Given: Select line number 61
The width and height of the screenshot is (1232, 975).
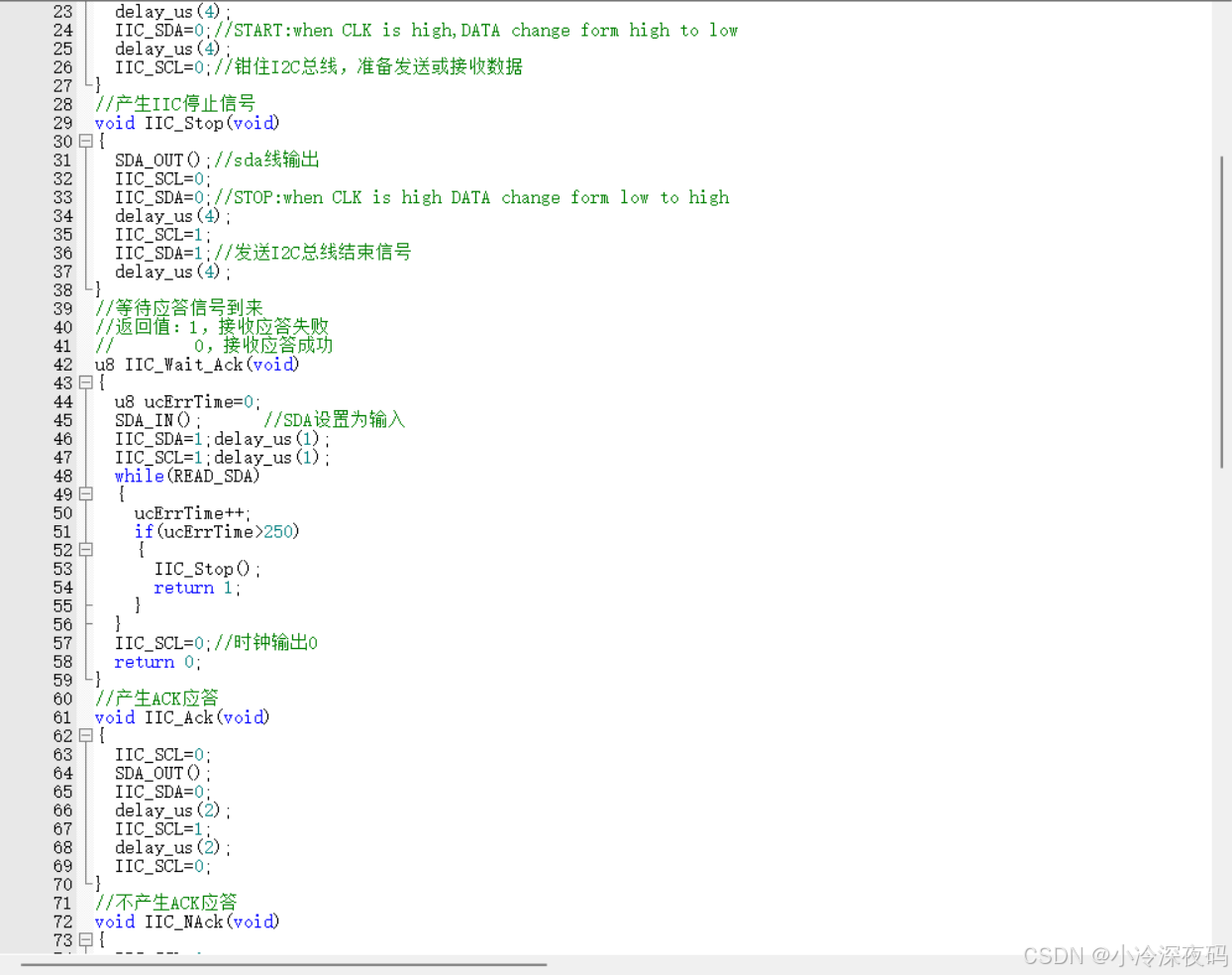Looking at the screenshot, I should (x=62, y=717).
